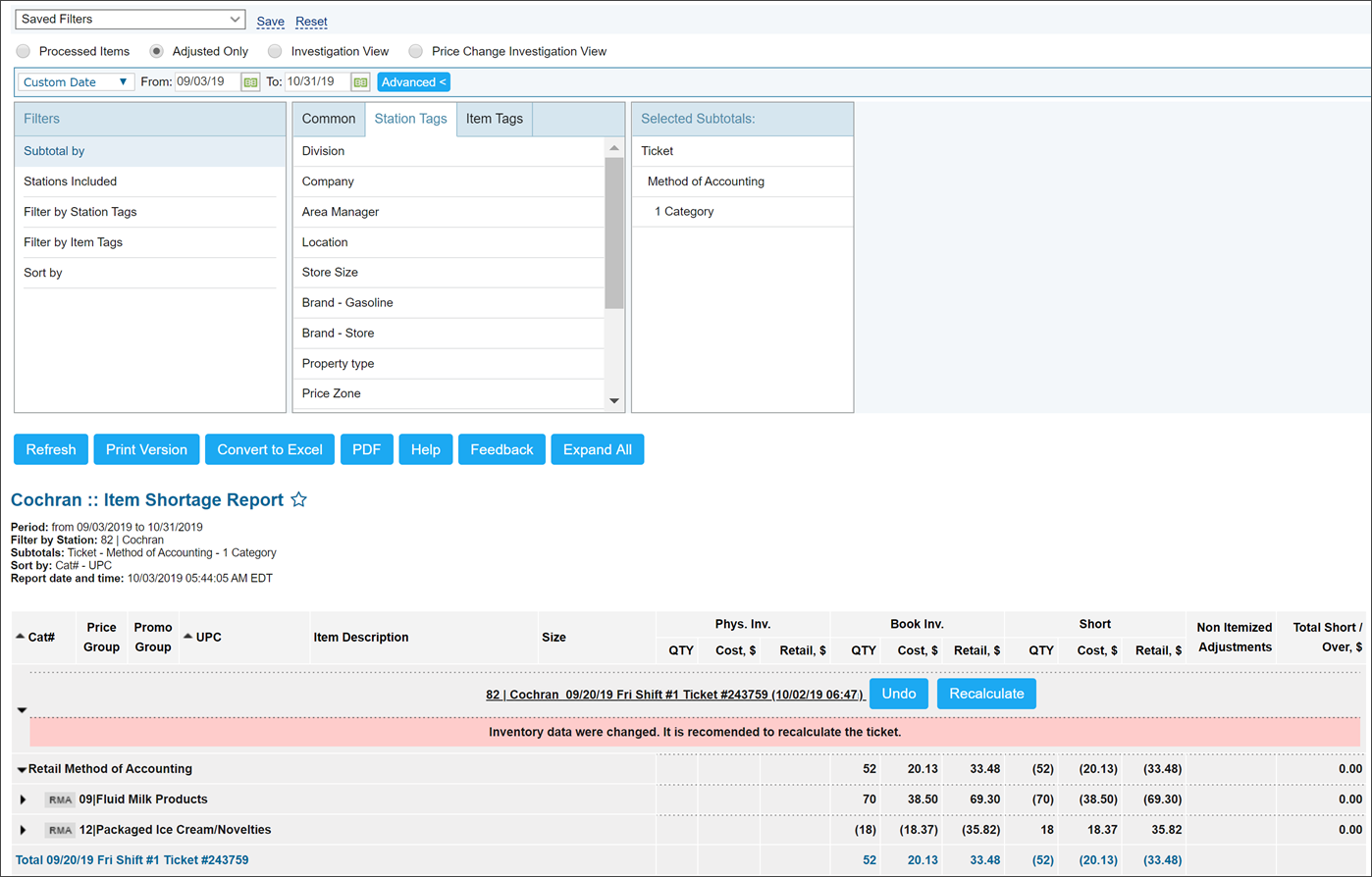Click the Recalculate button for the ticket
This screenshot has width=1372, height=877.
click(x=986, y=694)
